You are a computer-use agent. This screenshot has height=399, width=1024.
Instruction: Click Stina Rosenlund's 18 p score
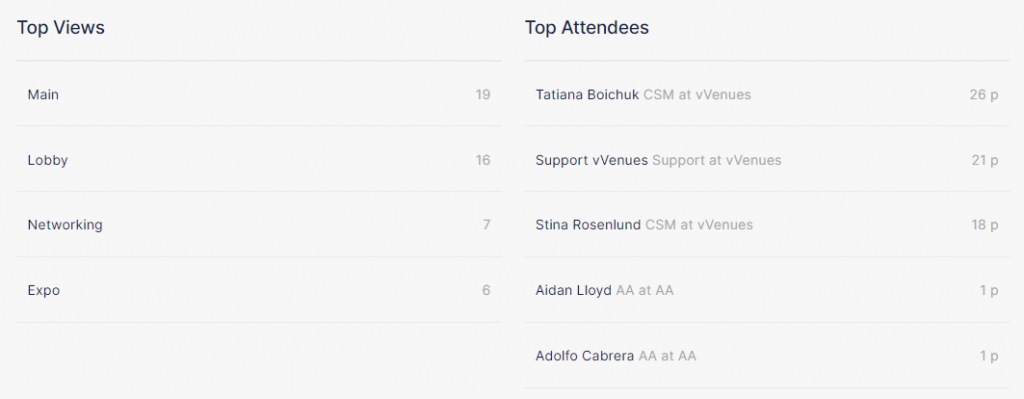(985, 225)
